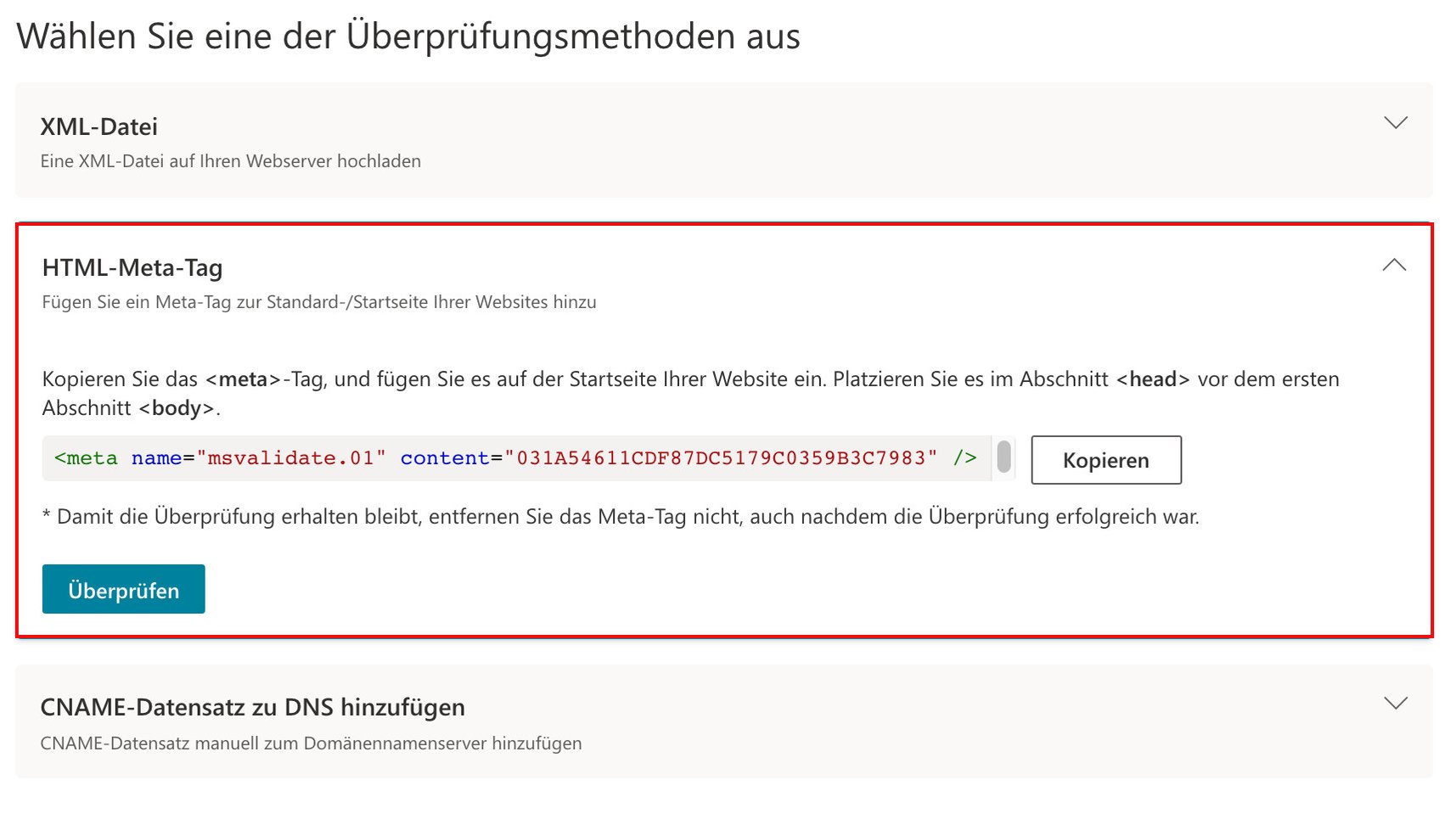Viewport: 1456px width, 819px height.
Task: Click the bold <meta> word in instructions
Action: tap(243, 379)
